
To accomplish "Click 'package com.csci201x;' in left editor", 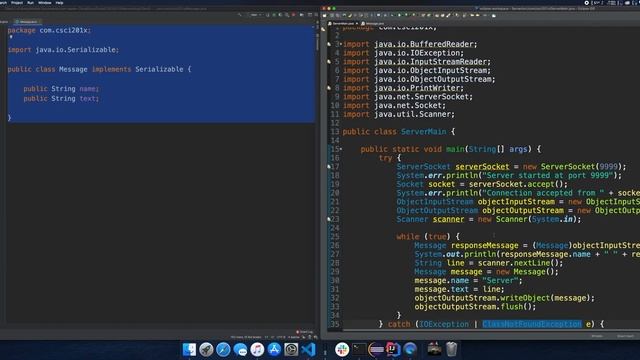I will point(49,30).
